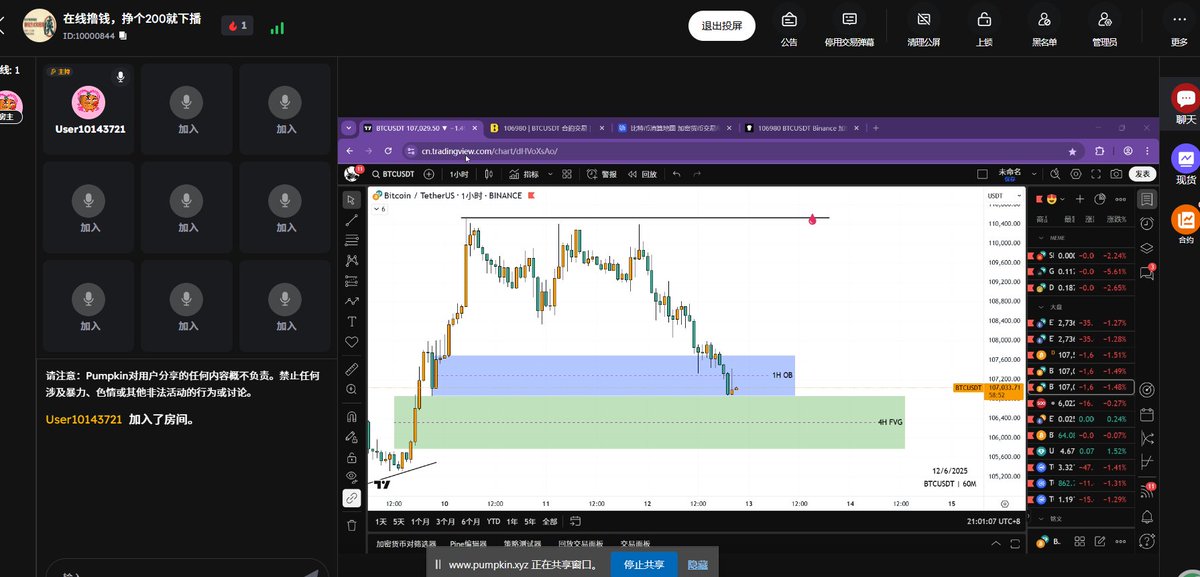This screenshot has width=1200, height=577.
Task: Click the red alert drop on horizontal line
Action: point(812,218)
